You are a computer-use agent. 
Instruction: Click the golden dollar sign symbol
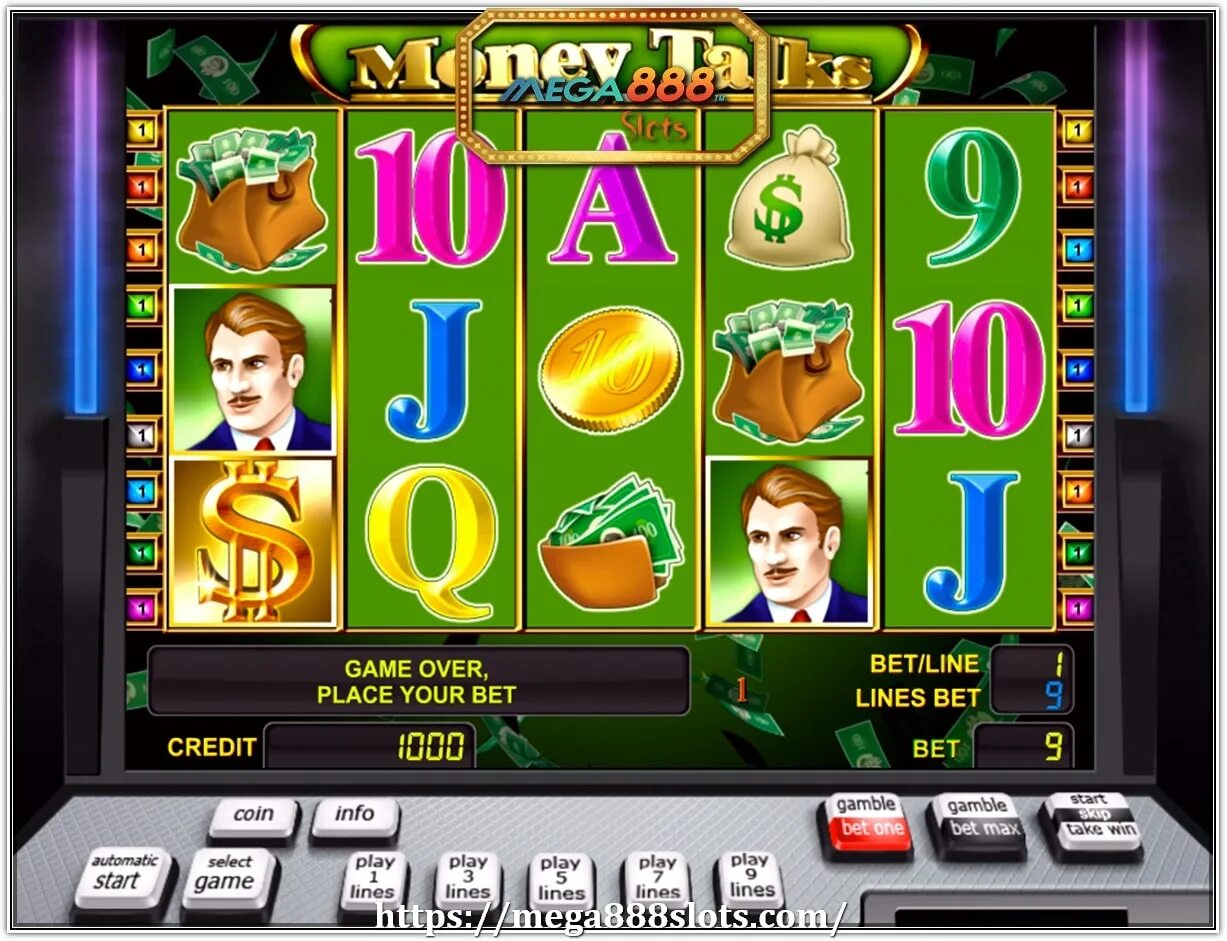point(255,541)
